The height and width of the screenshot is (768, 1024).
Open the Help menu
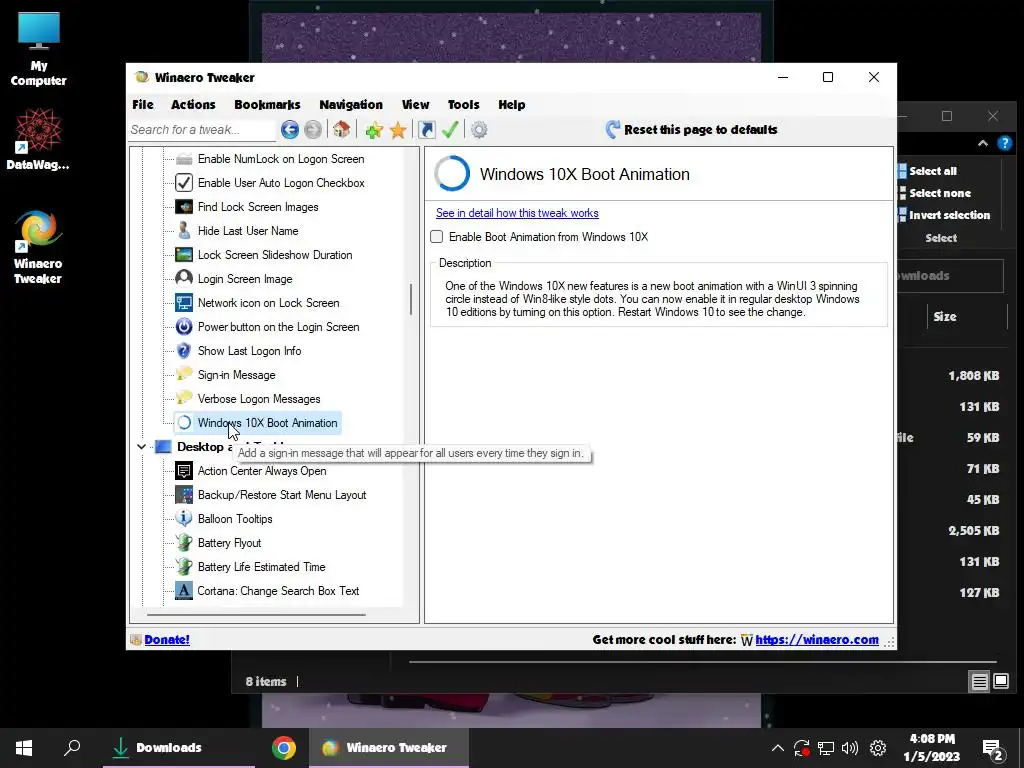[x=511, y=104]
